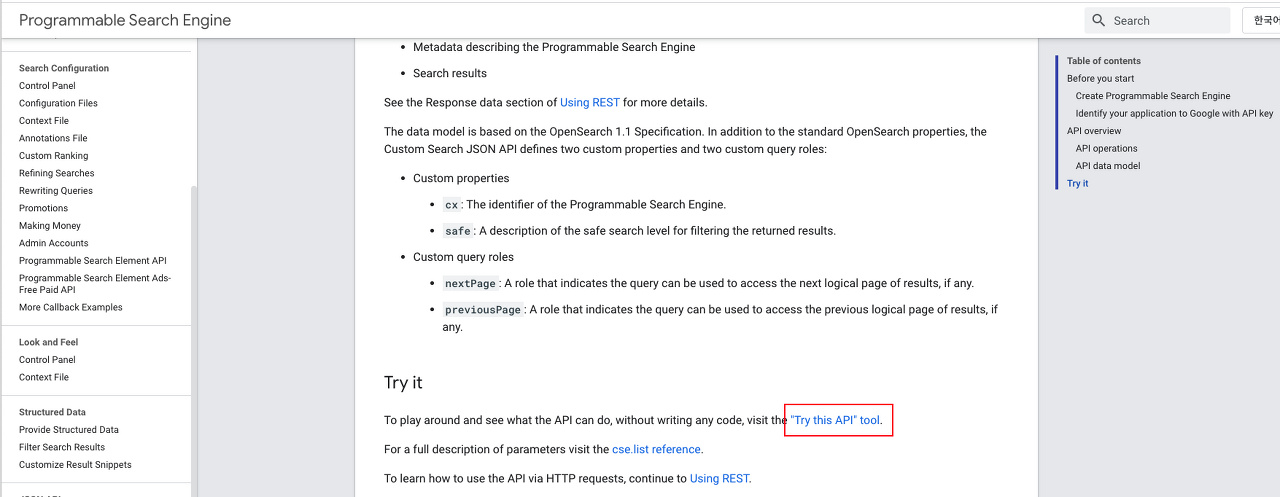Click the search magnifier icon
This screenshot has width=1280, height=497.
point(1099,21)
